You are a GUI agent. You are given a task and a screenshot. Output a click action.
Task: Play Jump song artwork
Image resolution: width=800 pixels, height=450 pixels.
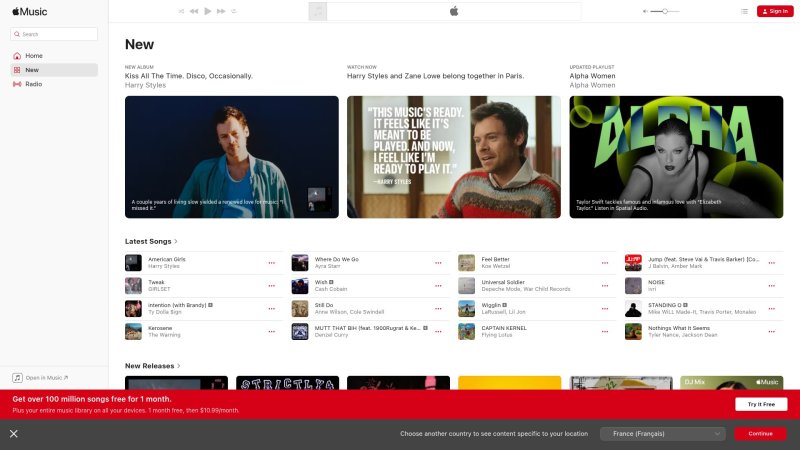[x=633, y=263]
